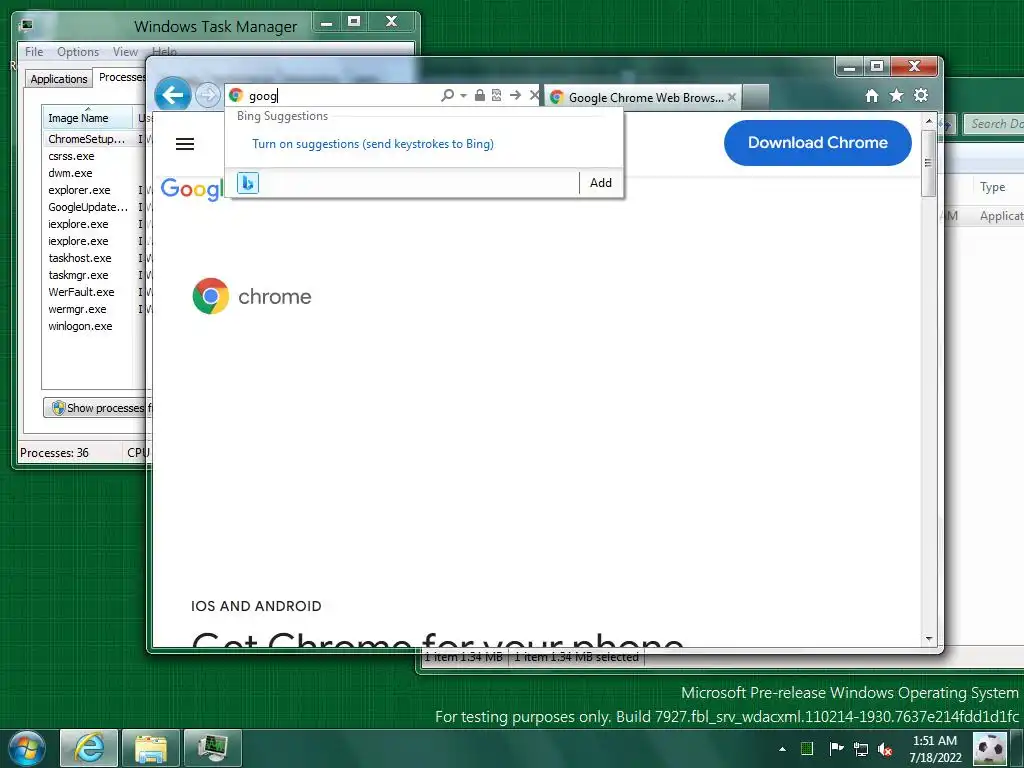Viewport: 1024px width, 768px height.
Task: Open the Tools gear icon
Action: tap(921, 96)
